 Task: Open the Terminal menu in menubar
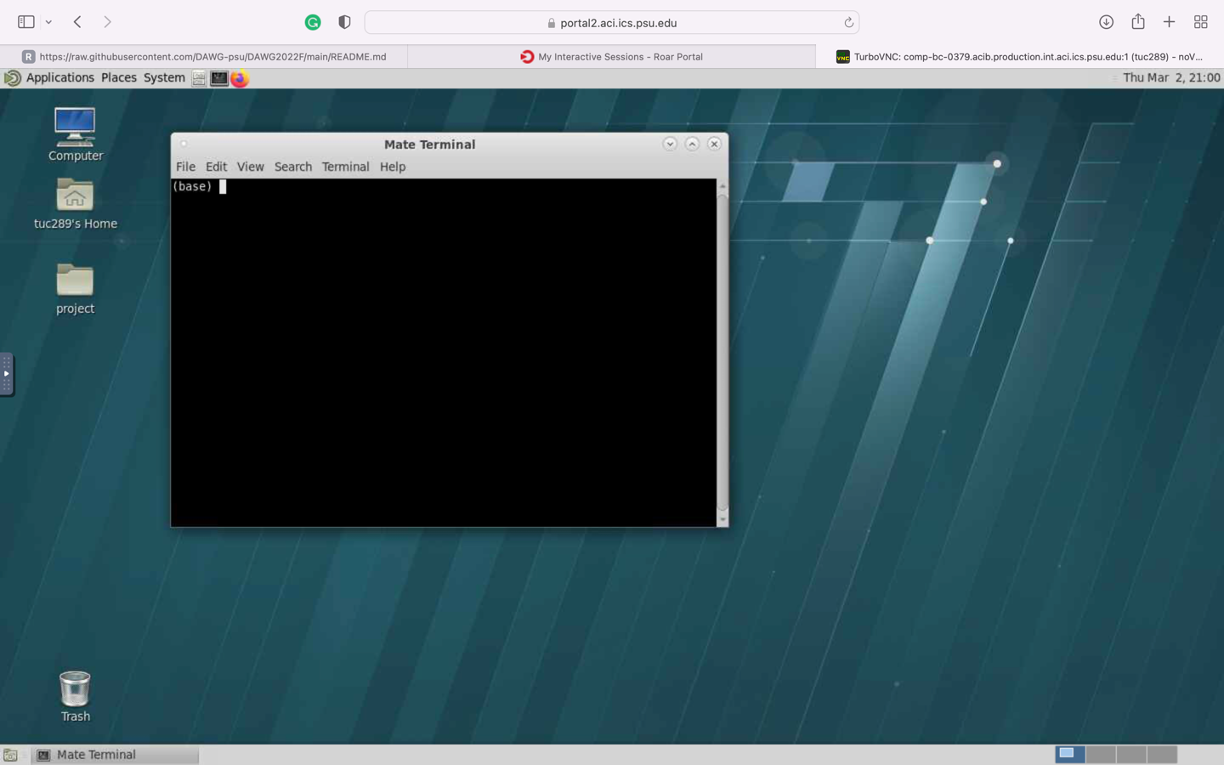tap(345, 167)
